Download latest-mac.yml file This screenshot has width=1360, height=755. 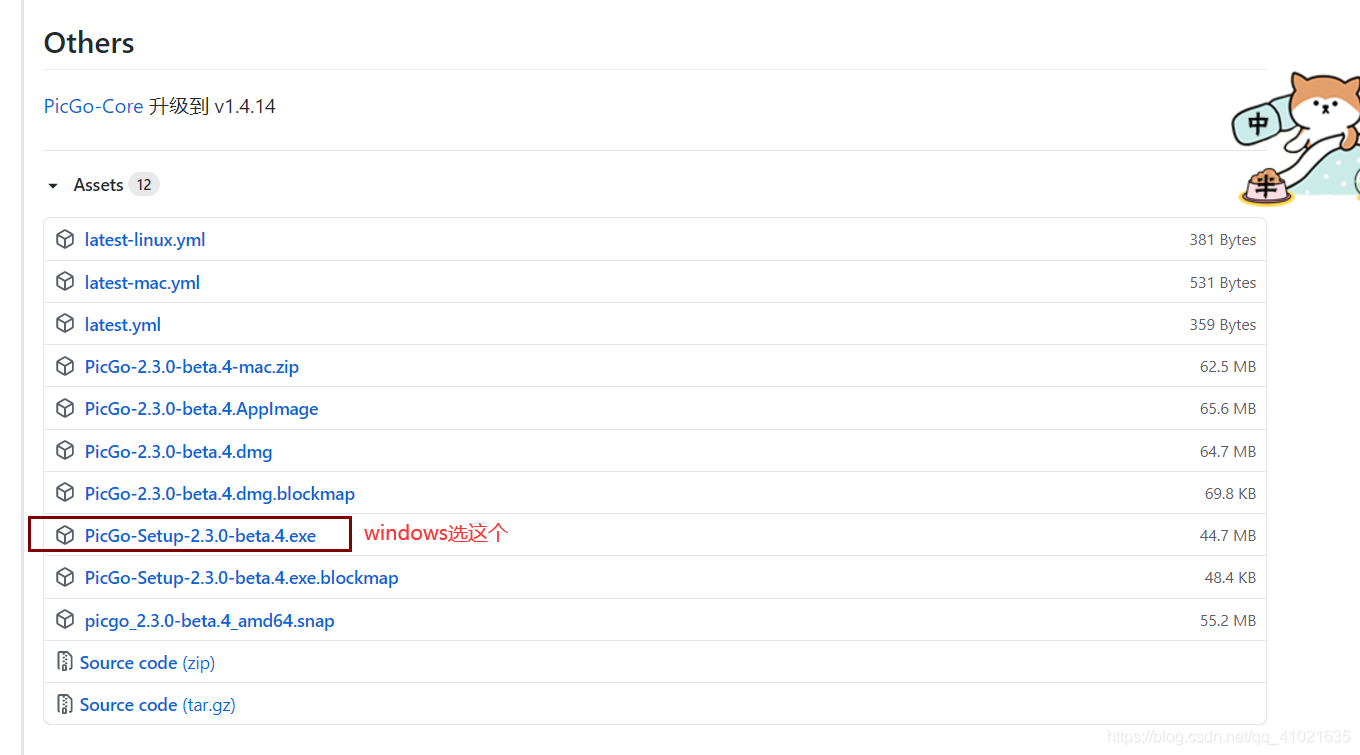(142, 283)
